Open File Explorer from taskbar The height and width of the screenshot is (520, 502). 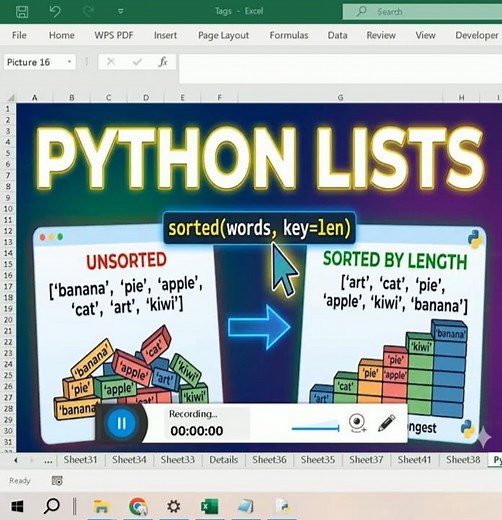pyautogui.click(x=101, y=507)
